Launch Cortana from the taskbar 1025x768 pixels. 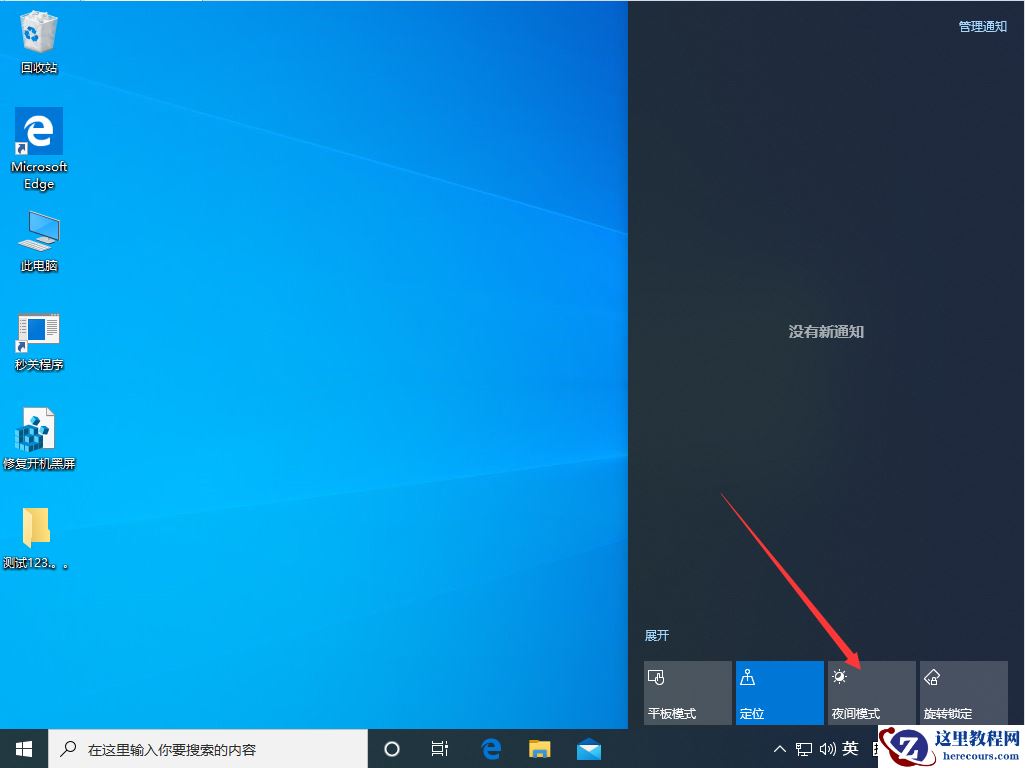(391, 748)
